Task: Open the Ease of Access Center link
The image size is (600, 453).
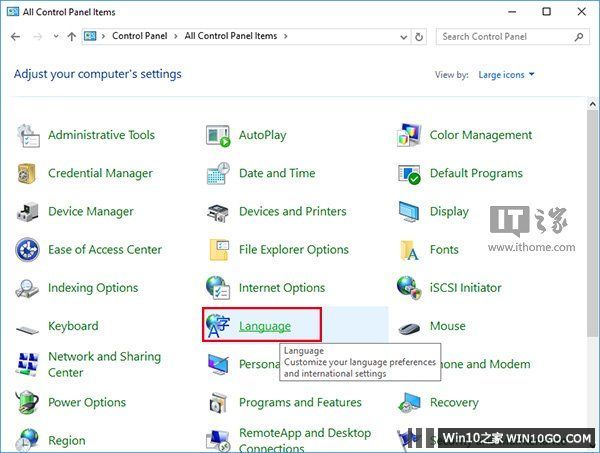Action: [105, 250]
